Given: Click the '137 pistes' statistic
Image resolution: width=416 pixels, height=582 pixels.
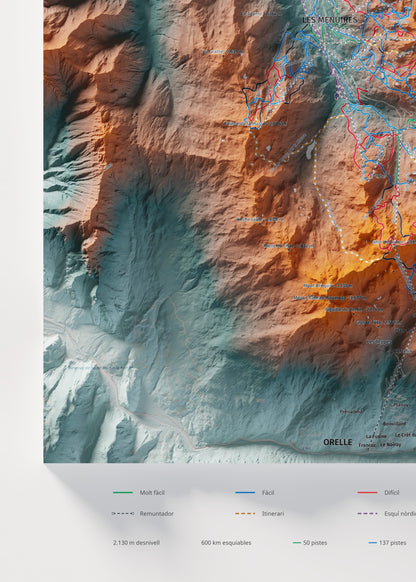Looking at the screenshot, I should (x=392, y=543).
